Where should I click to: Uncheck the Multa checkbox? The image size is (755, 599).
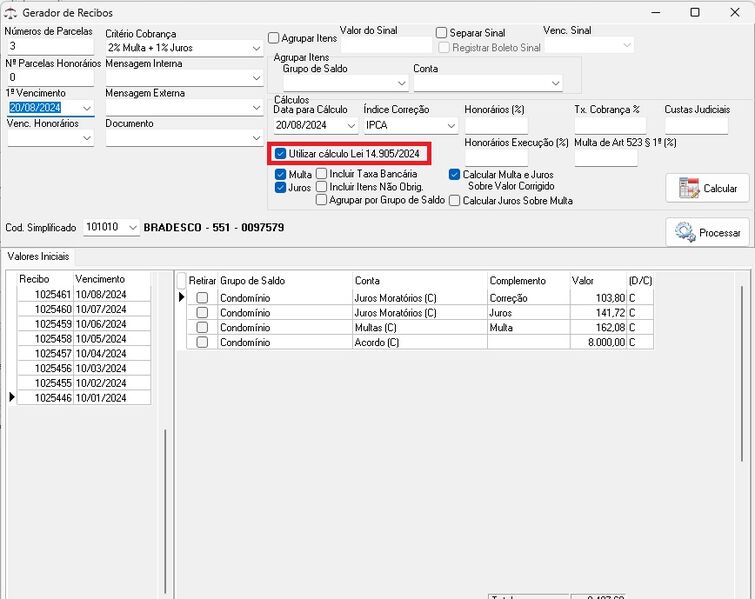click(x=281, y=174)
